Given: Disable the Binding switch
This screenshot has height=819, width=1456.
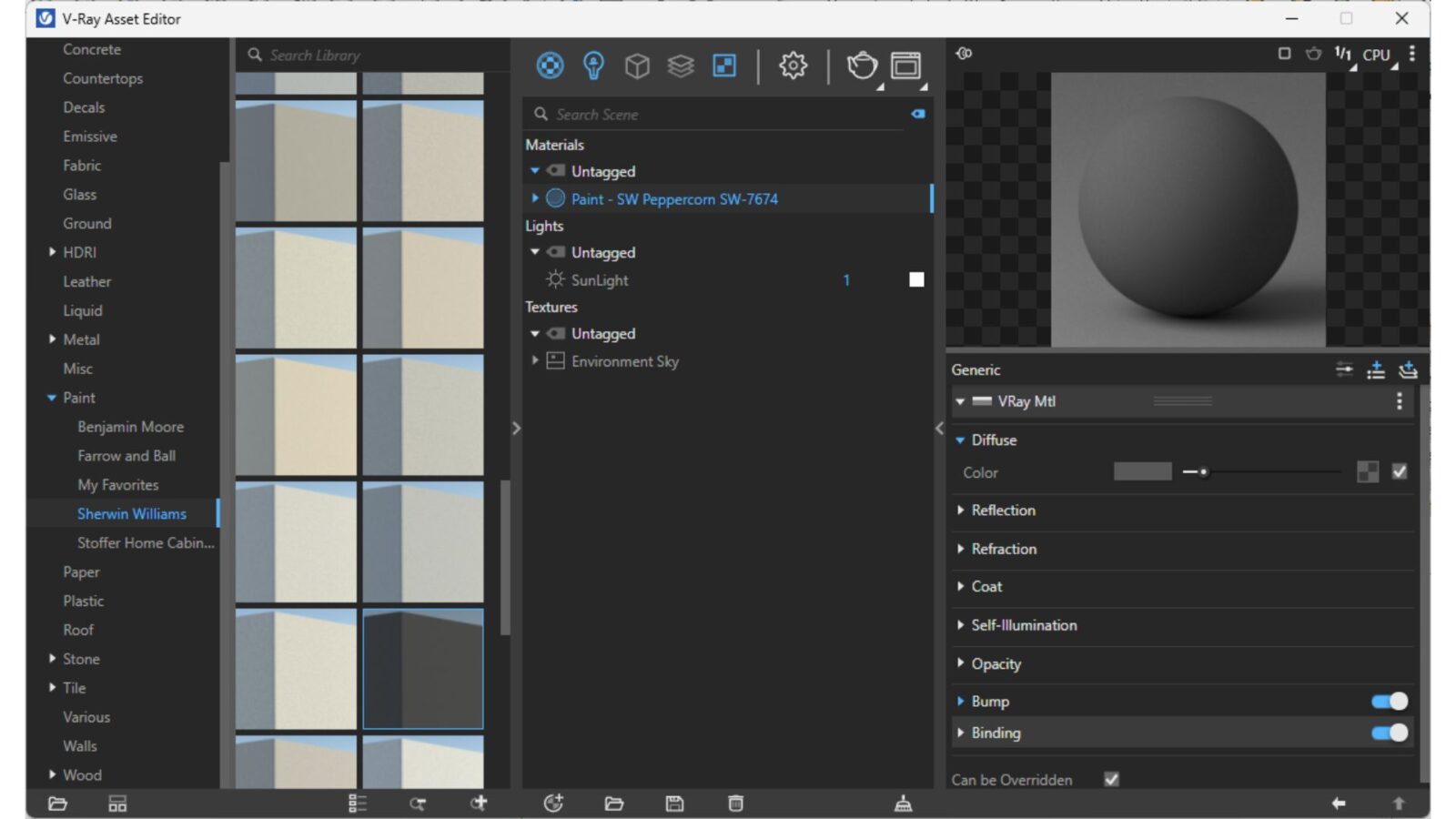Looking at the screenshot, I should [x=1390, y=733].
